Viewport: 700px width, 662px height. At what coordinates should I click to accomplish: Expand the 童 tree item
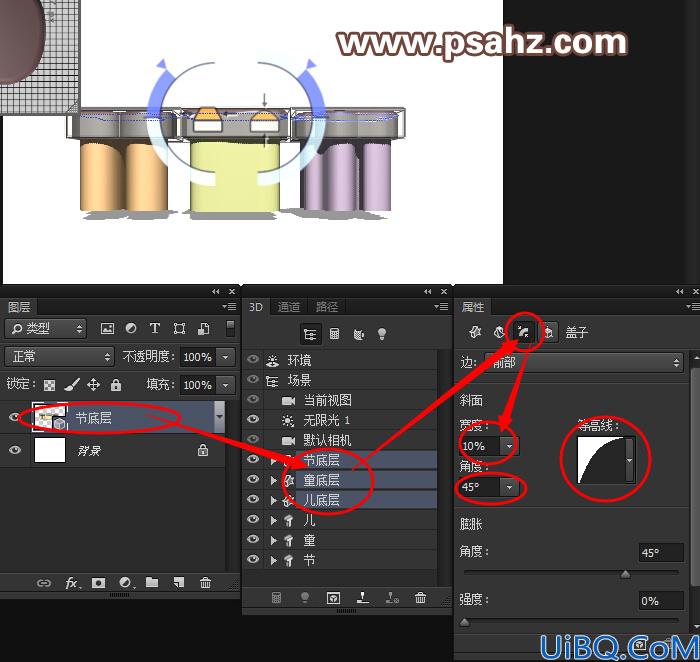tap(274, 540)
